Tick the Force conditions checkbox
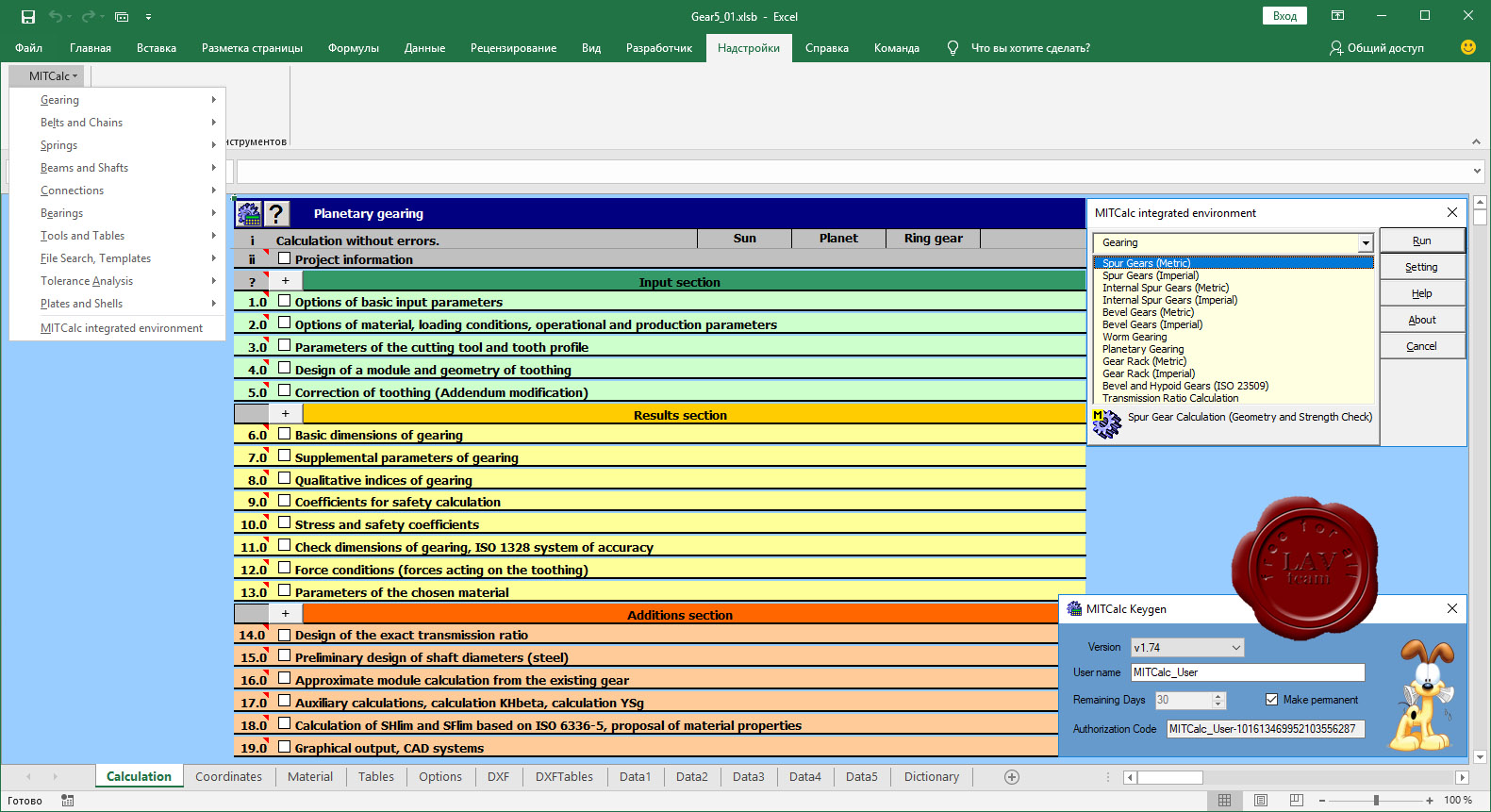Viewport: 1491px width, 812px height. 284,569
